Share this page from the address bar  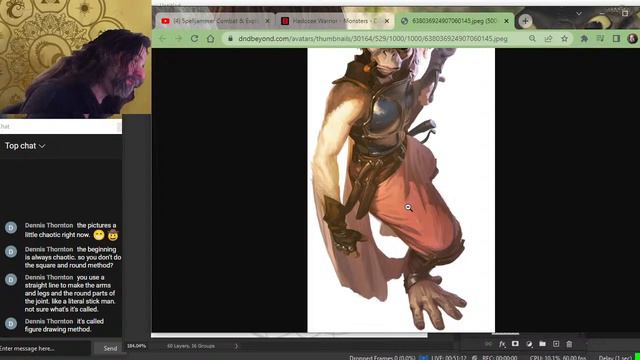[x=548, y=38]
